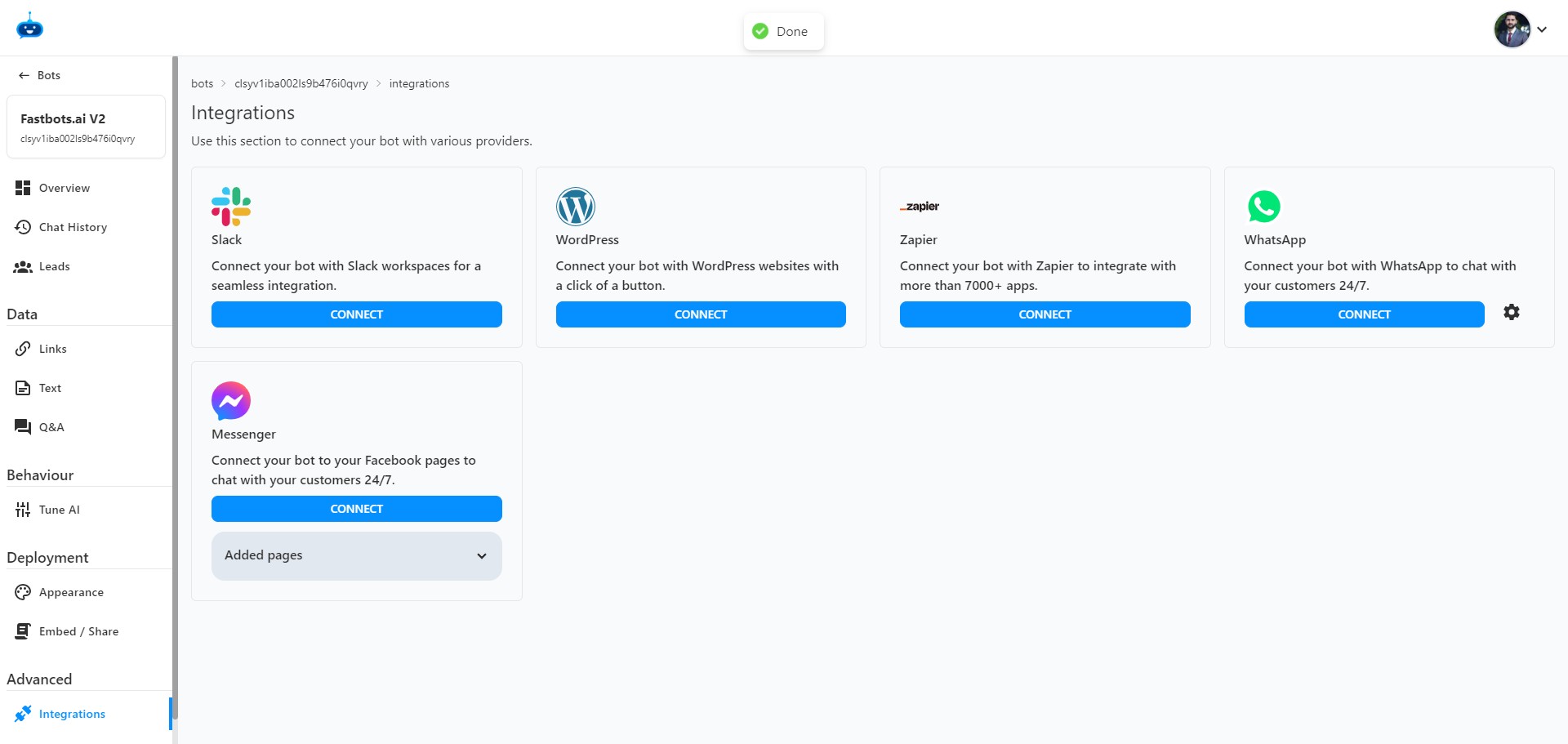Click the Links chain icon
The image size is (1568, 744).
tap(23, 349)
